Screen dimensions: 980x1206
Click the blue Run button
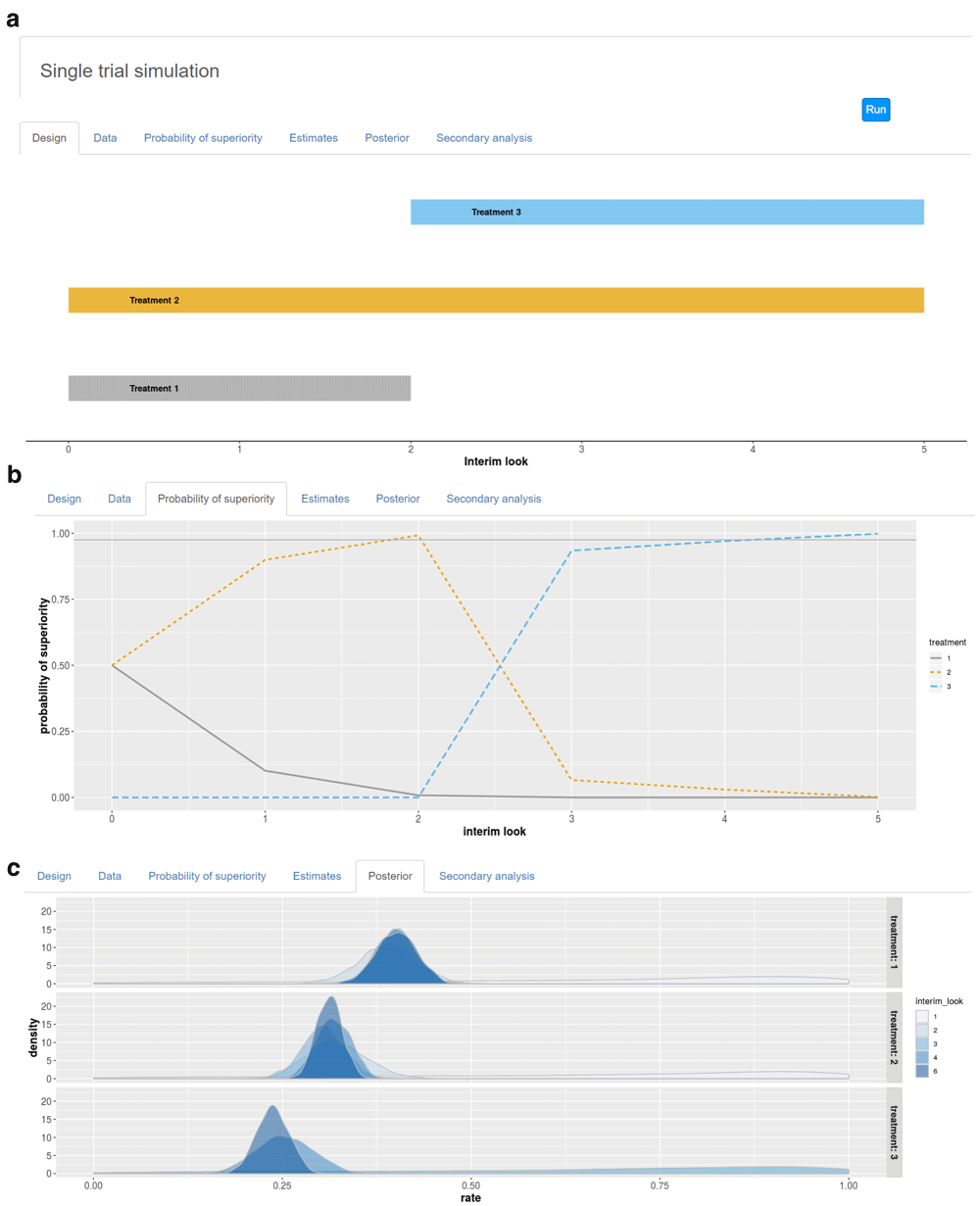point(875,110)
